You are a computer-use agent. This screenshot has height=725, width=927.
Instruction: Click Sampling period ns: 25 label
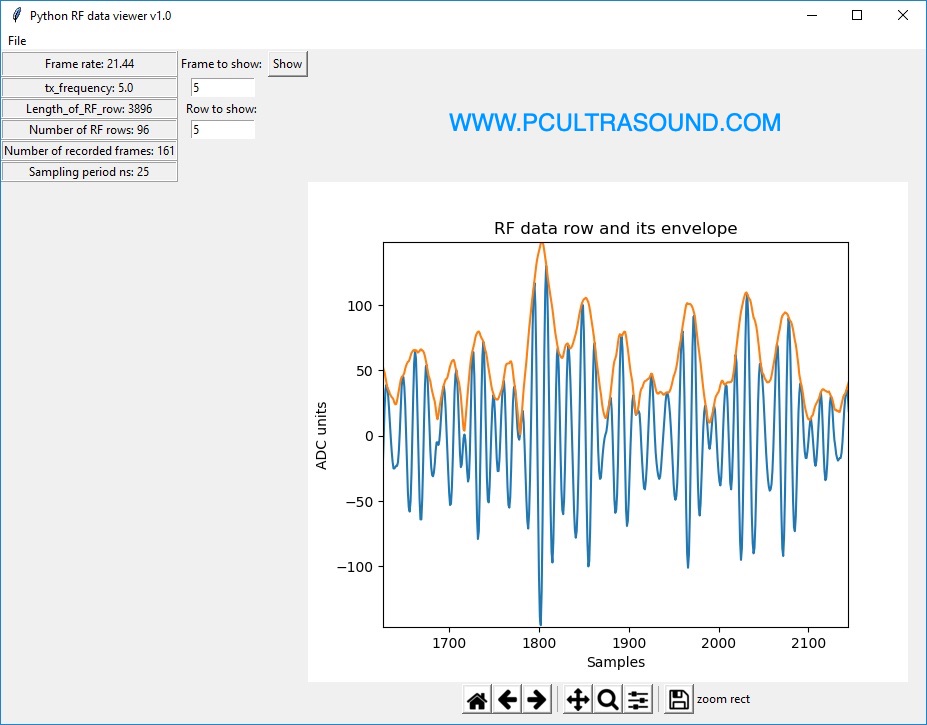pos(89,171)
